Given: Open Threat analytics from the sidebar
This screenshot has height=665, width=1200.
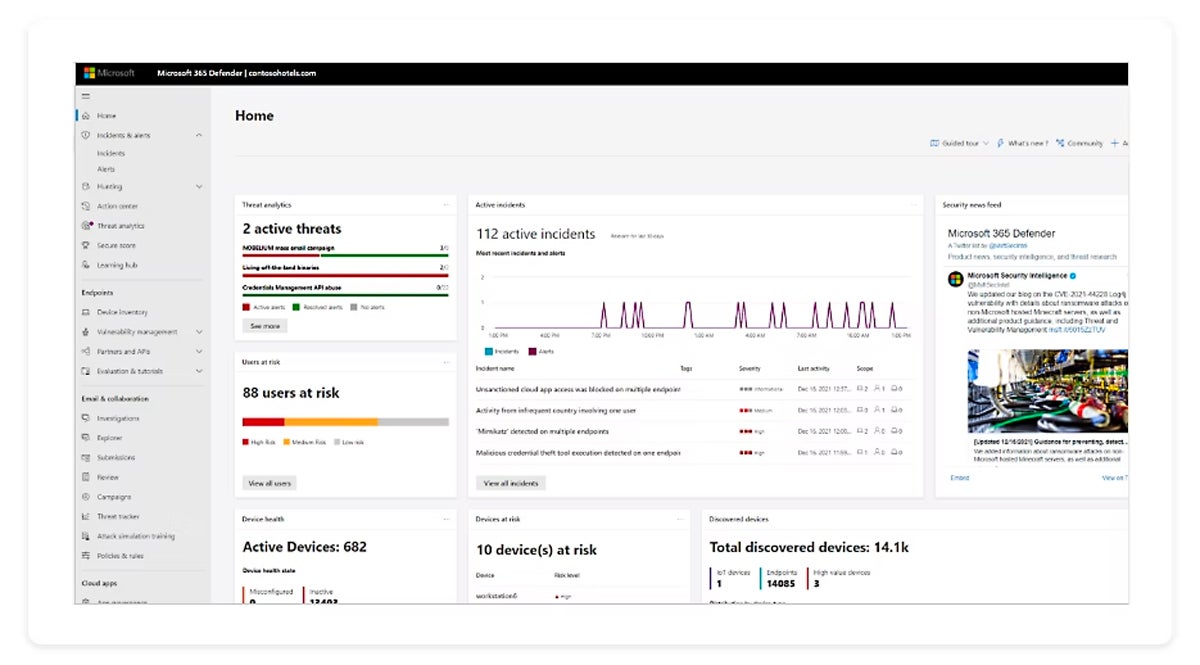Looking at the screenshot, I should click(119, 225).
